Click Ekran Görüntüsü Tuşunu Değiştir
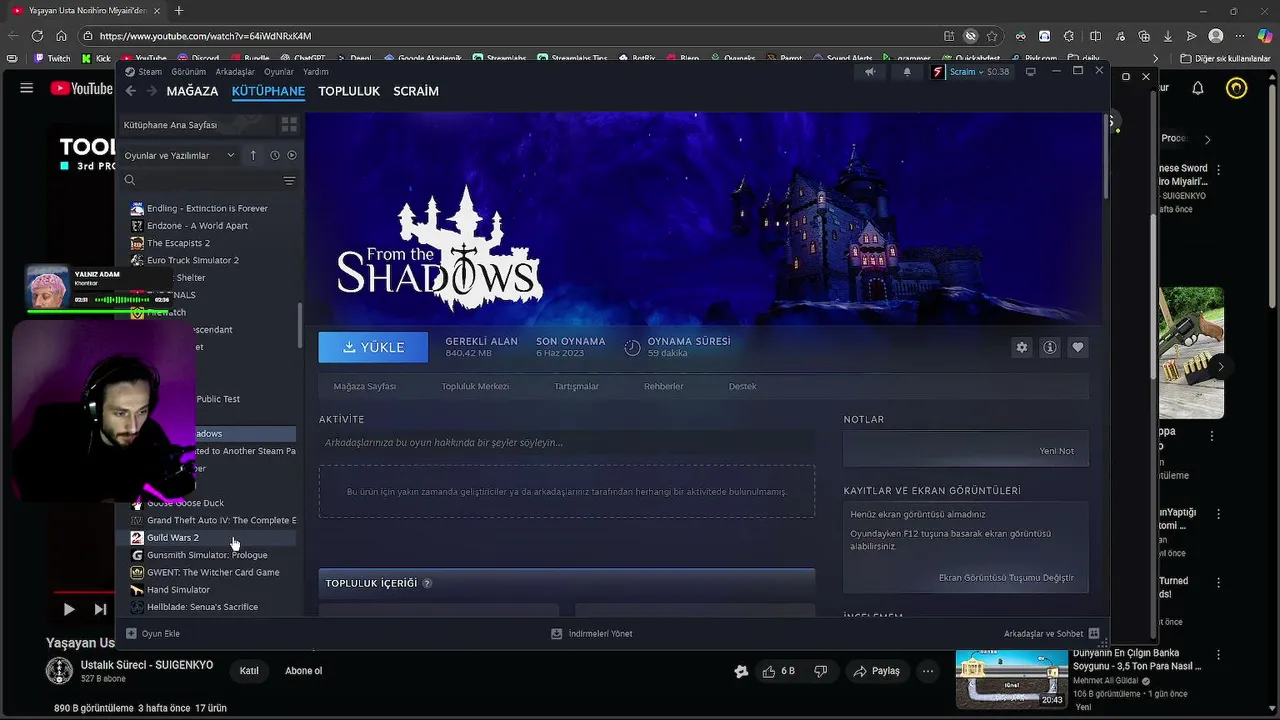Image resolution: width=1280 pixels, height=720 pixels. [x=1006, y=578]
